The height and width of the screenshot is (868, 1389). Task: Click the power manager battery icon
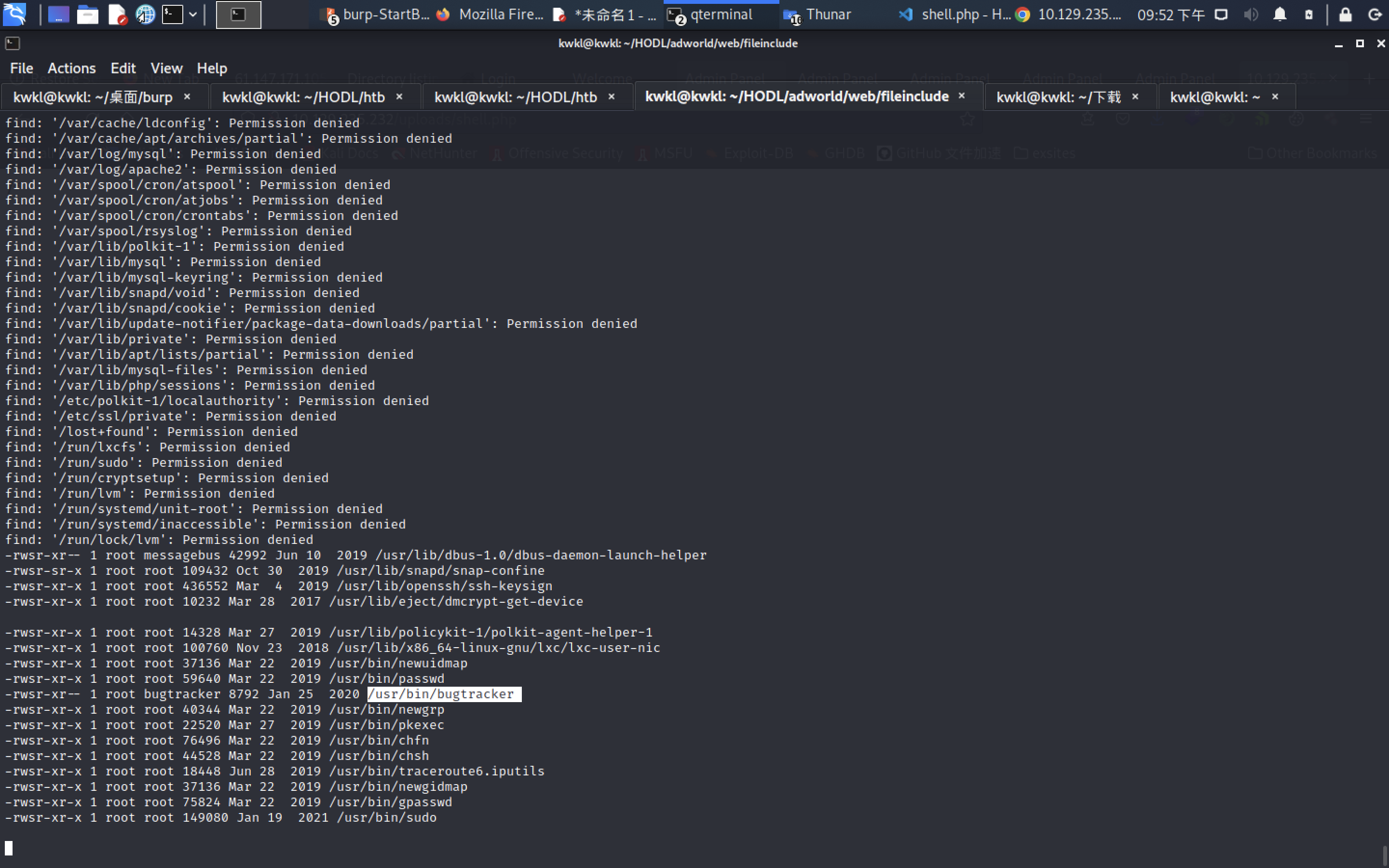coord(1308,14)
